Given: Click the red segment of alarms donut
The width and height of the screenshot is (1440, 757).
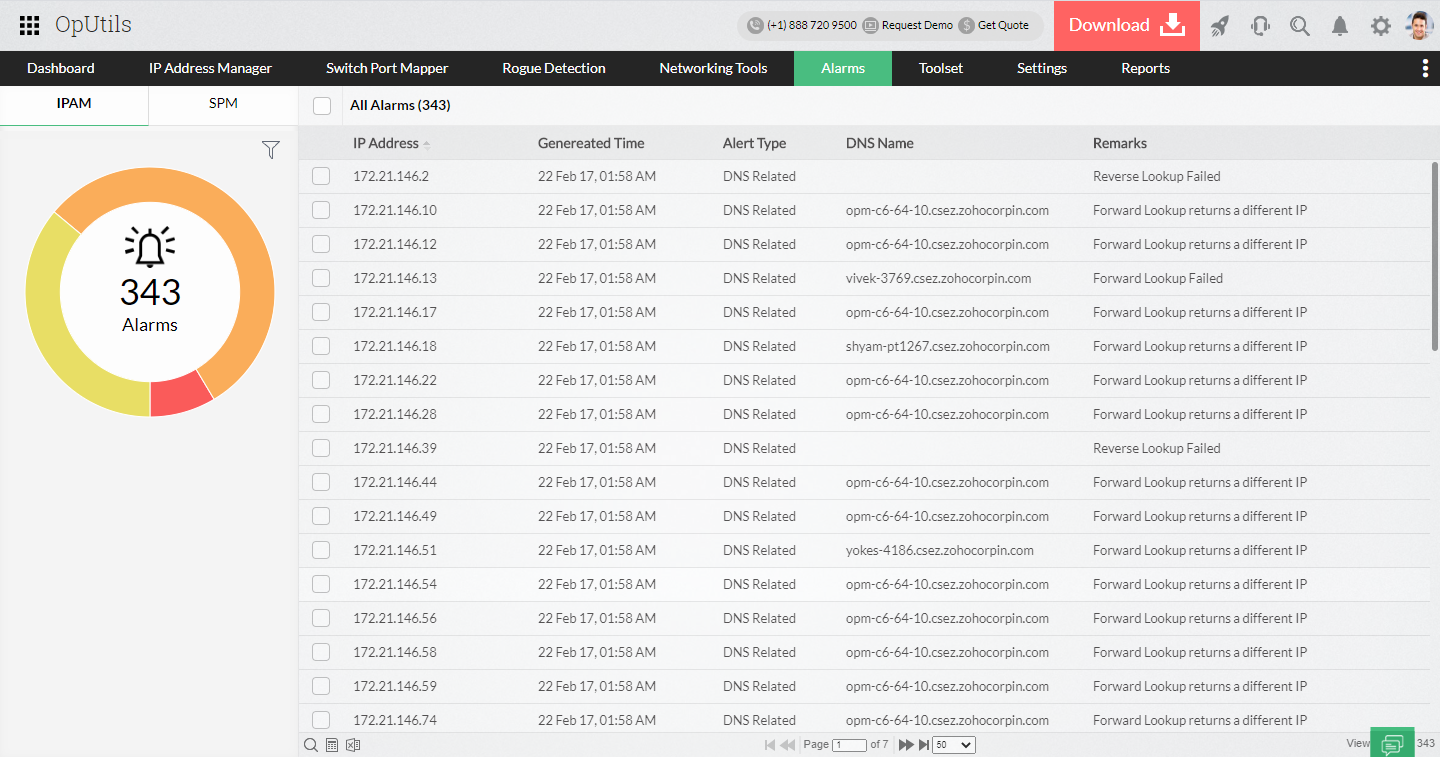Looking at the screenshot, I should tap(178, 396).
